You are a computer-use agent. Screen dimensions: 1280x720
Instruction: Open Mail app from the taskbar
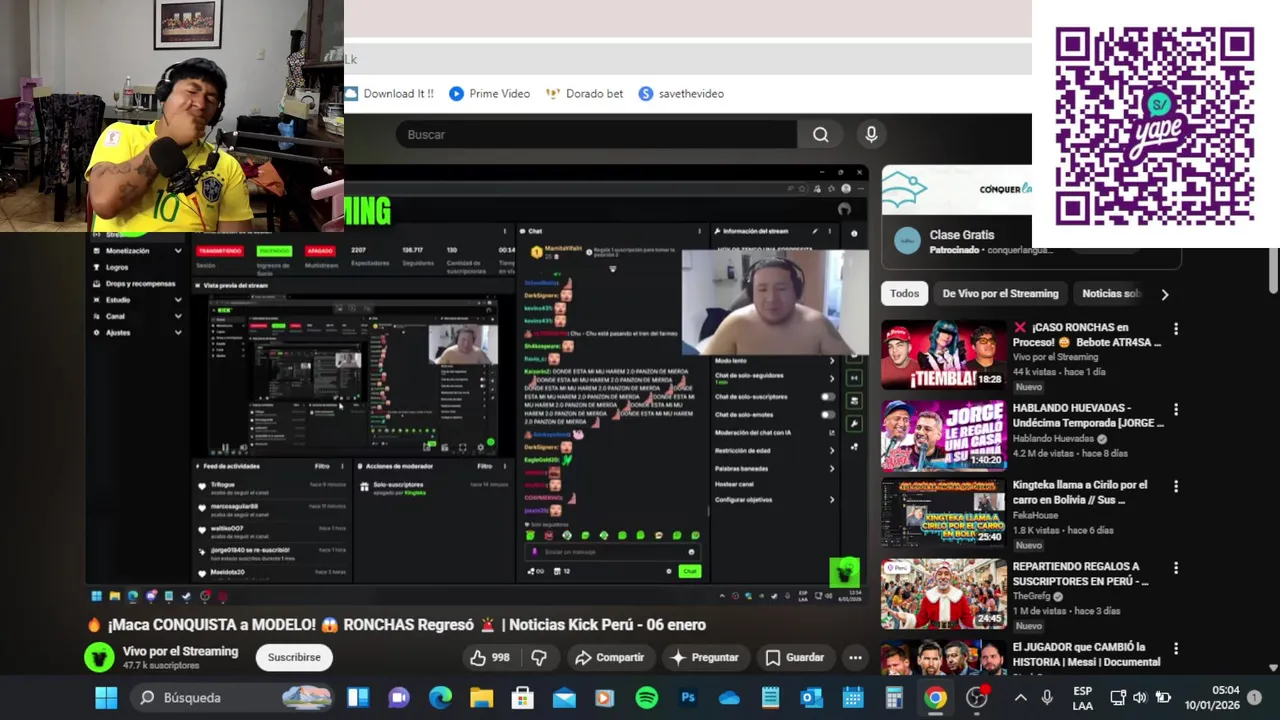(564, 697)
